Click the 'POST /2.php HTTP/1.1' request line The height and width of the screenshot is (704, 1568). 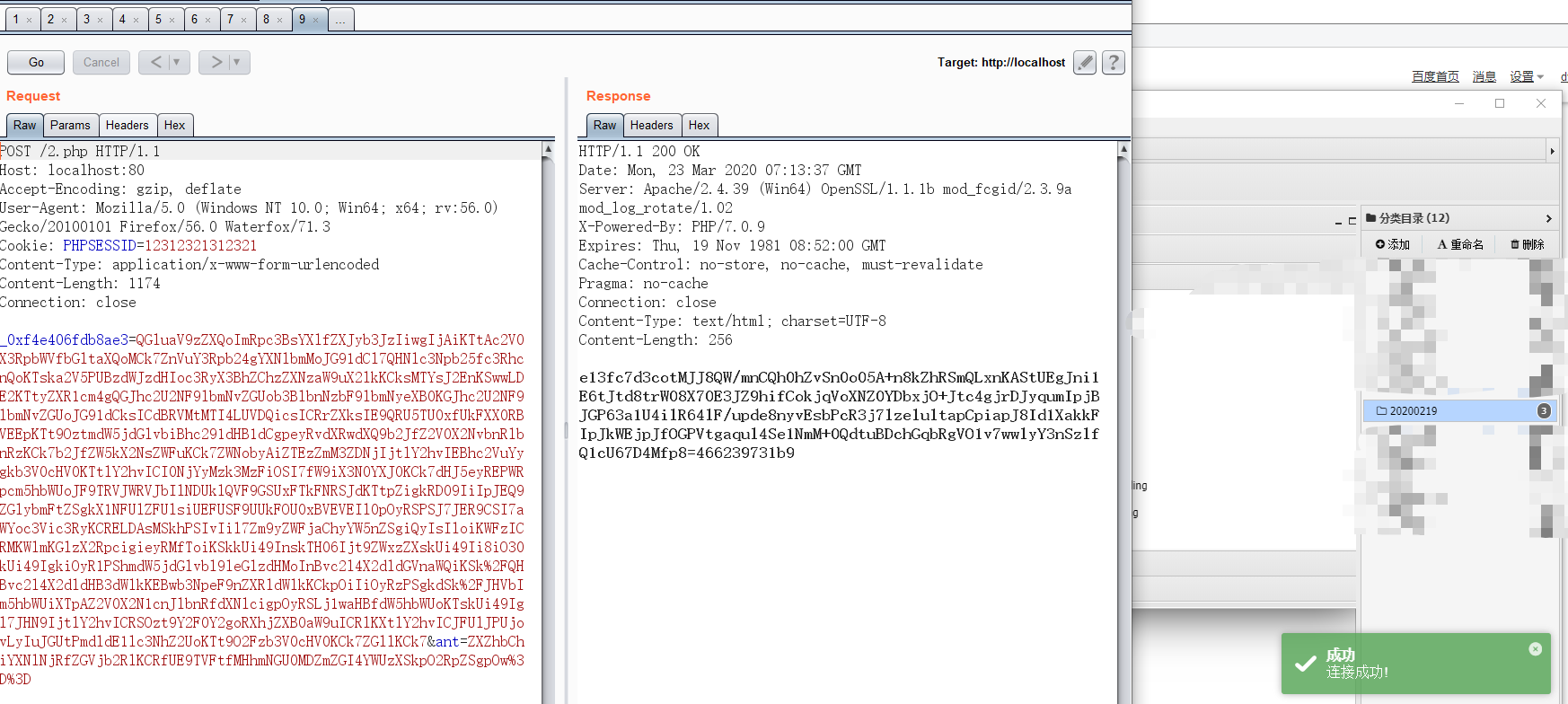coord(80,151)
